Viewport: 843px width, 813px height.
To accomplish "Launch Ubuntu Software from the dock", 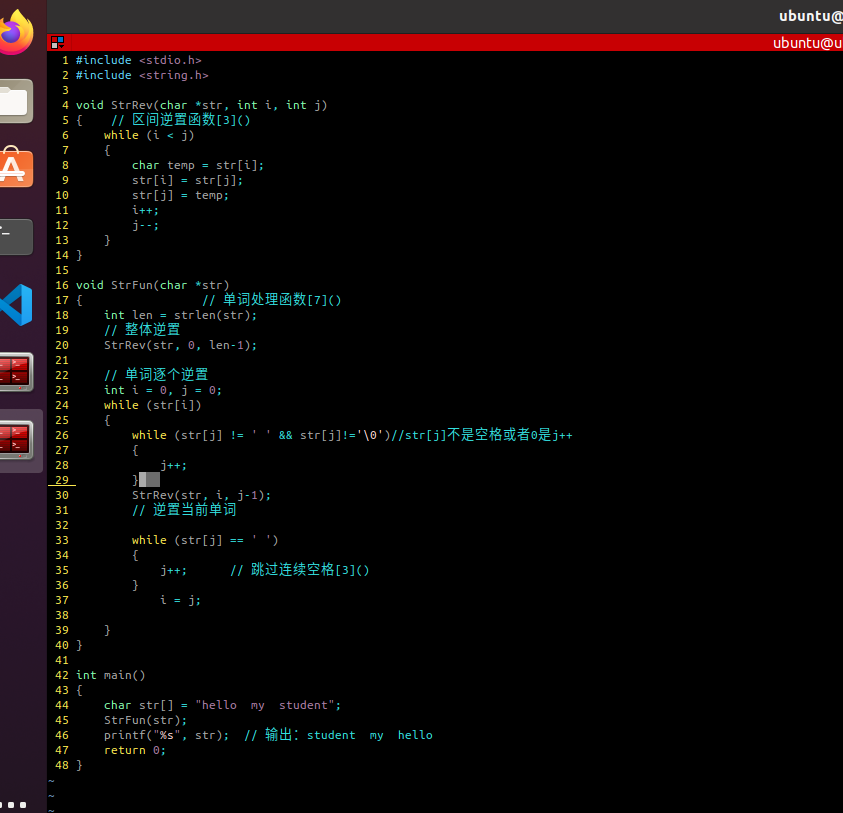I will click(15, 167).
